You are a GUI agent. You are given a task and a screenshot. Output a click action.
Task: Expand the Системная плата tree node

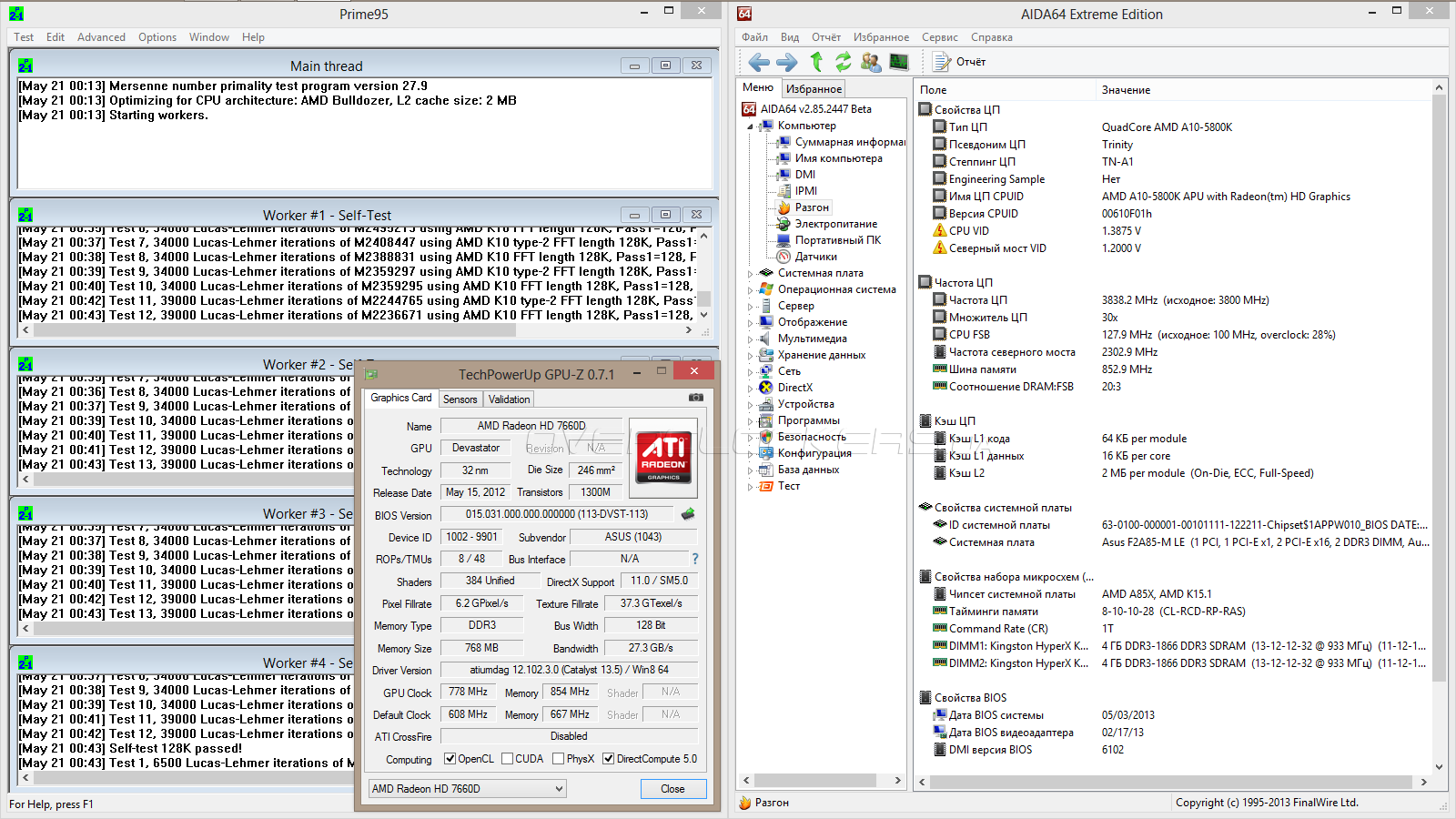point(751,273)
